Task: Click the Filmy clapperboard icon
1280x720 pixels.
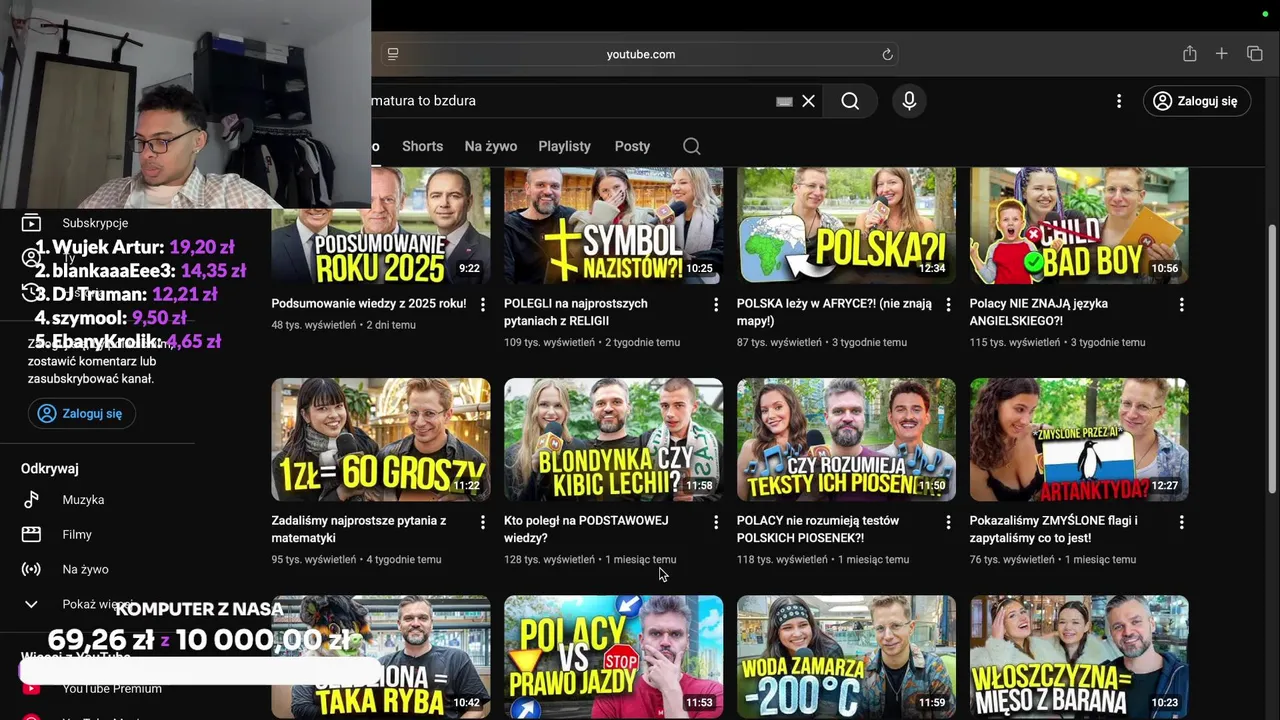Action: [32, 535]
